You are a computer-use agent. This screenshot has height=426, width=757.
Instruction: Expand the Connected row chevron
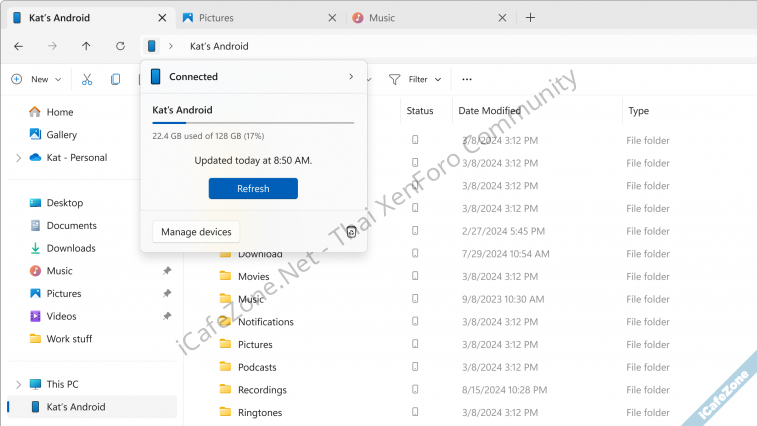pos(350,77)
